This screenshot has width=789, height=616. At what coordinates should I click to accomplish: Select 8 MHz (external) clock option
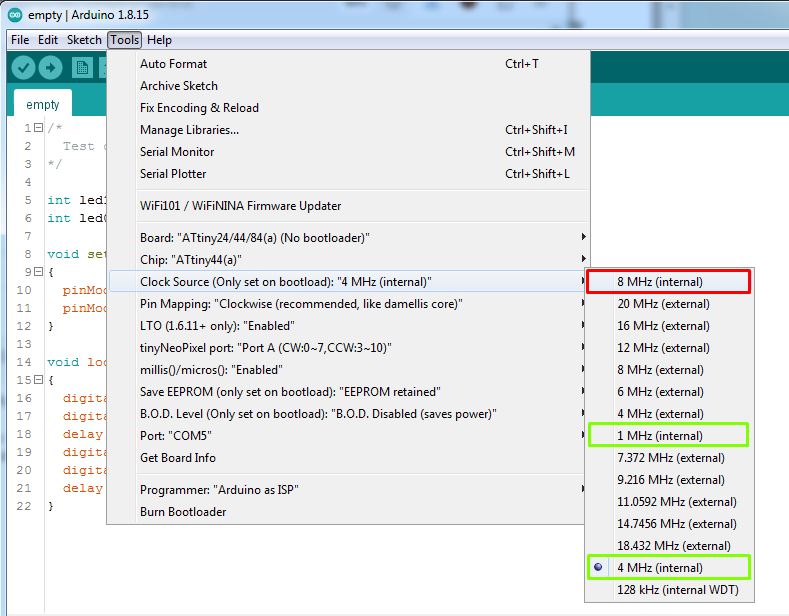(669, 370)
